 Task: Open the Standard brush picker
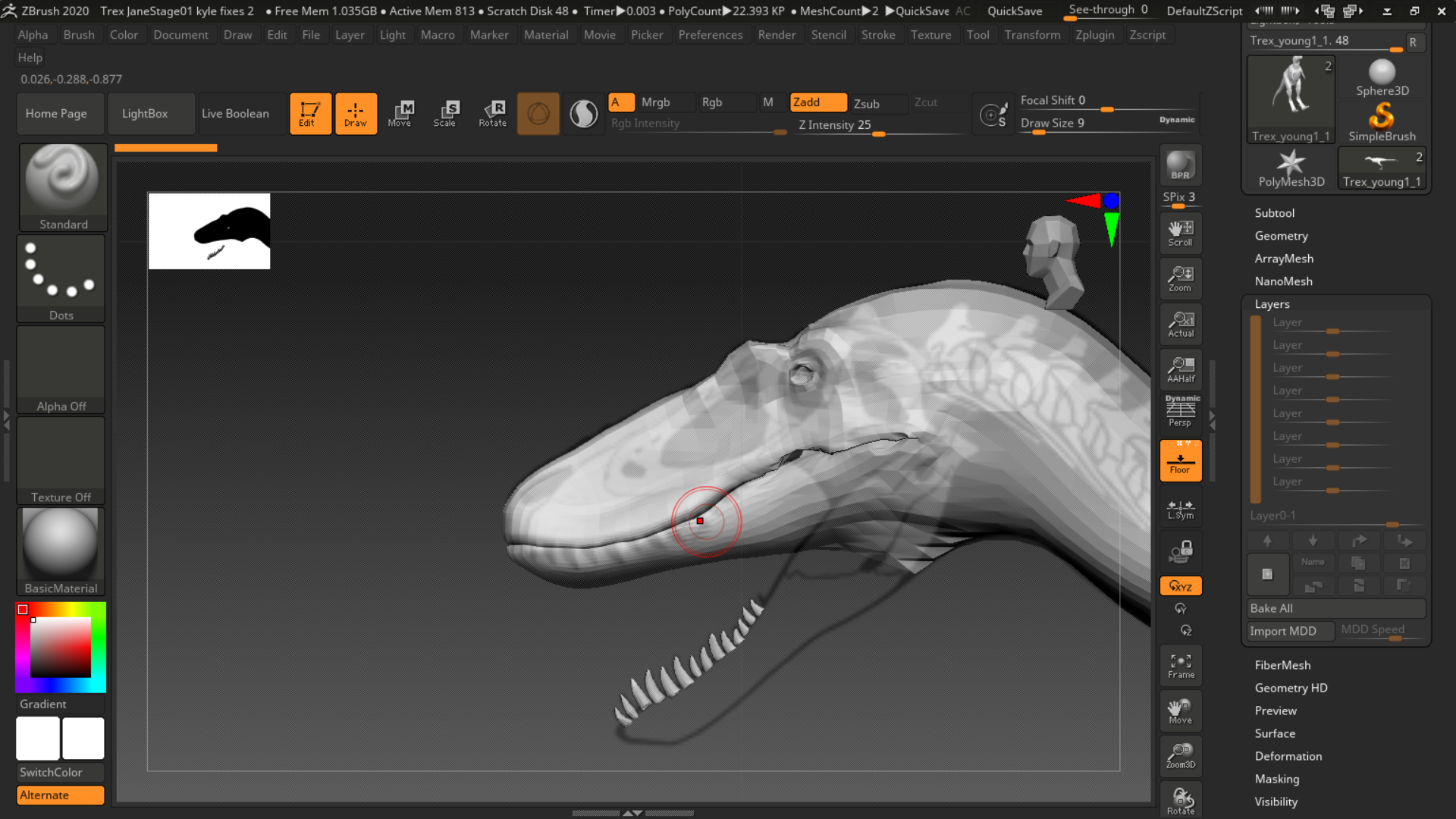[x=63, y=187]
